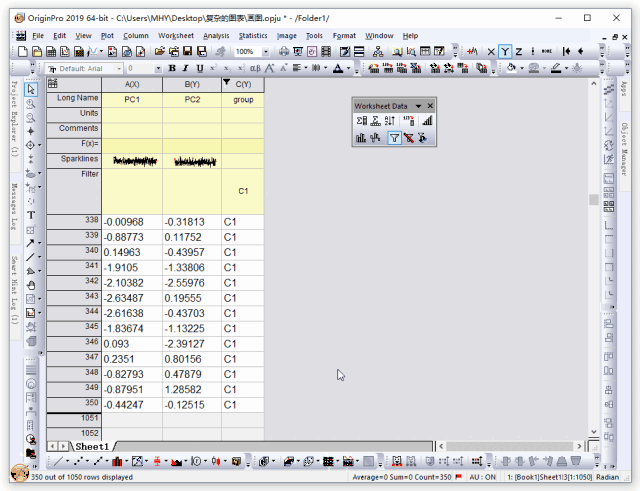
Task: Close the Worksheet Data floating panel
Action: click(430, 106)
